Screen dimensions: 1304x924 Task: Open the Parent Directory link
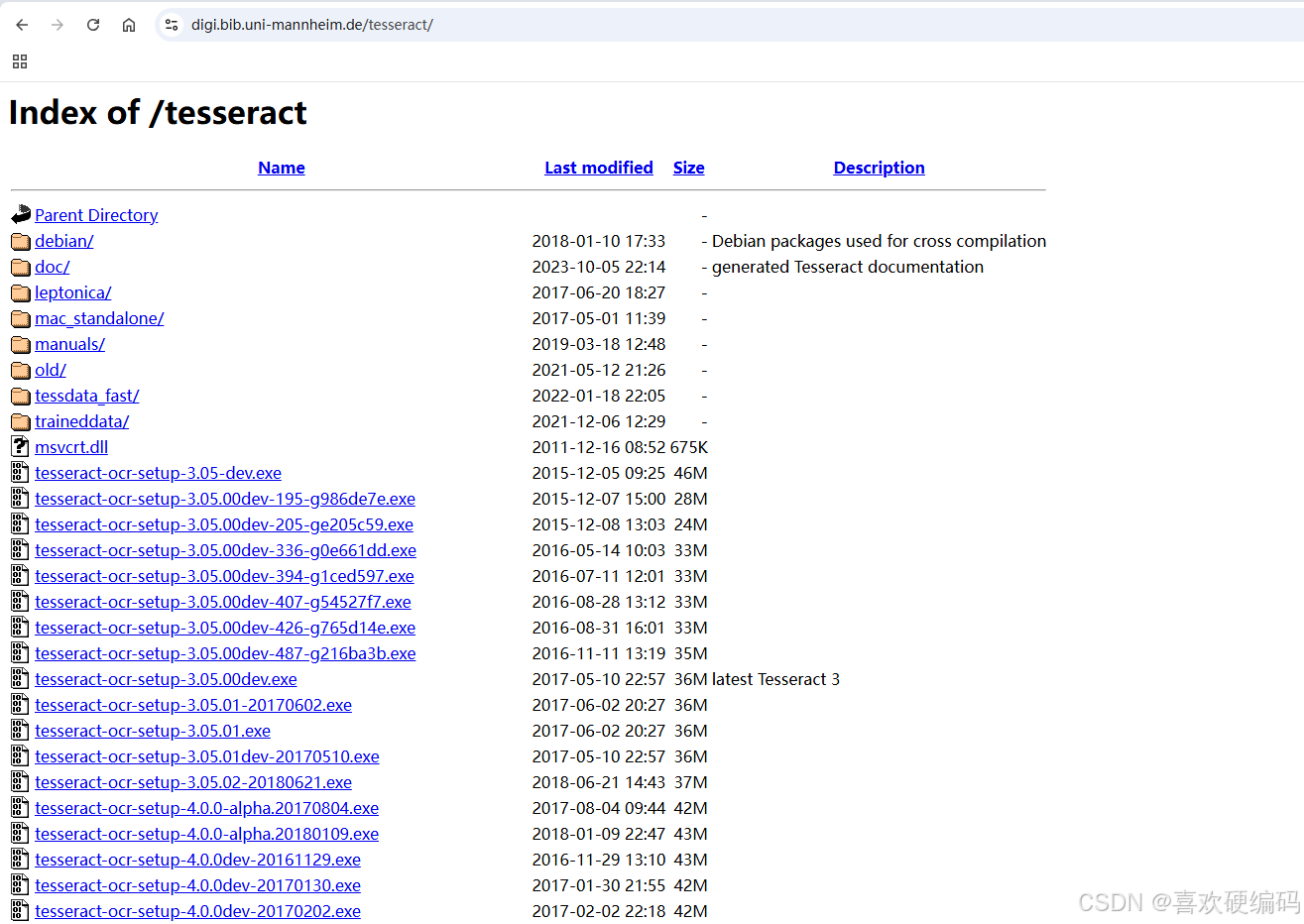coord(96,215)
